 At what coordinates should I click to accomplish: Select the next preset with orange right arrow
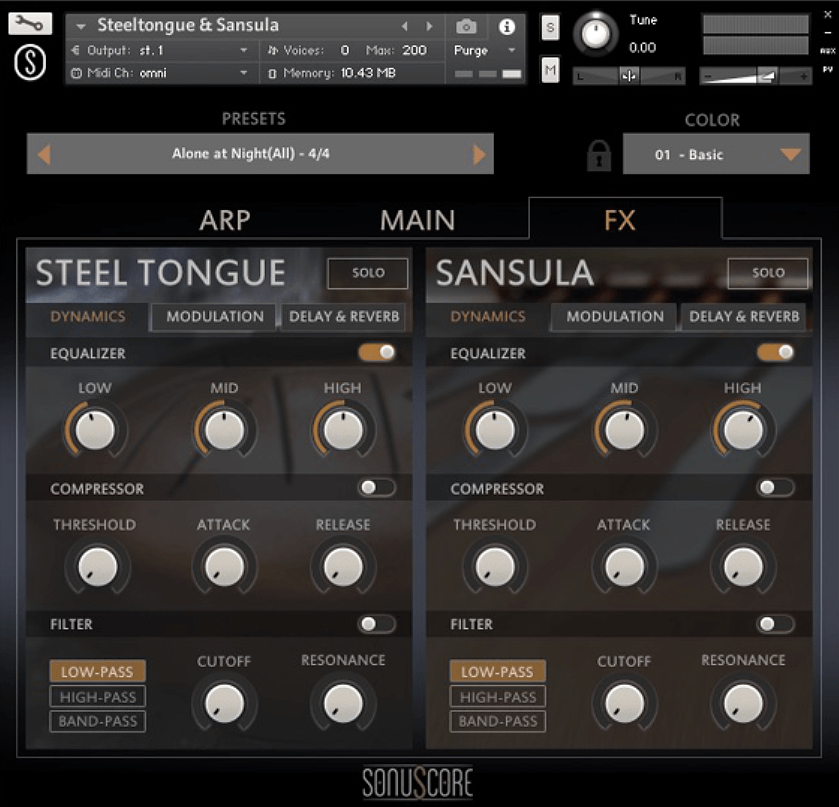point(479,155)
